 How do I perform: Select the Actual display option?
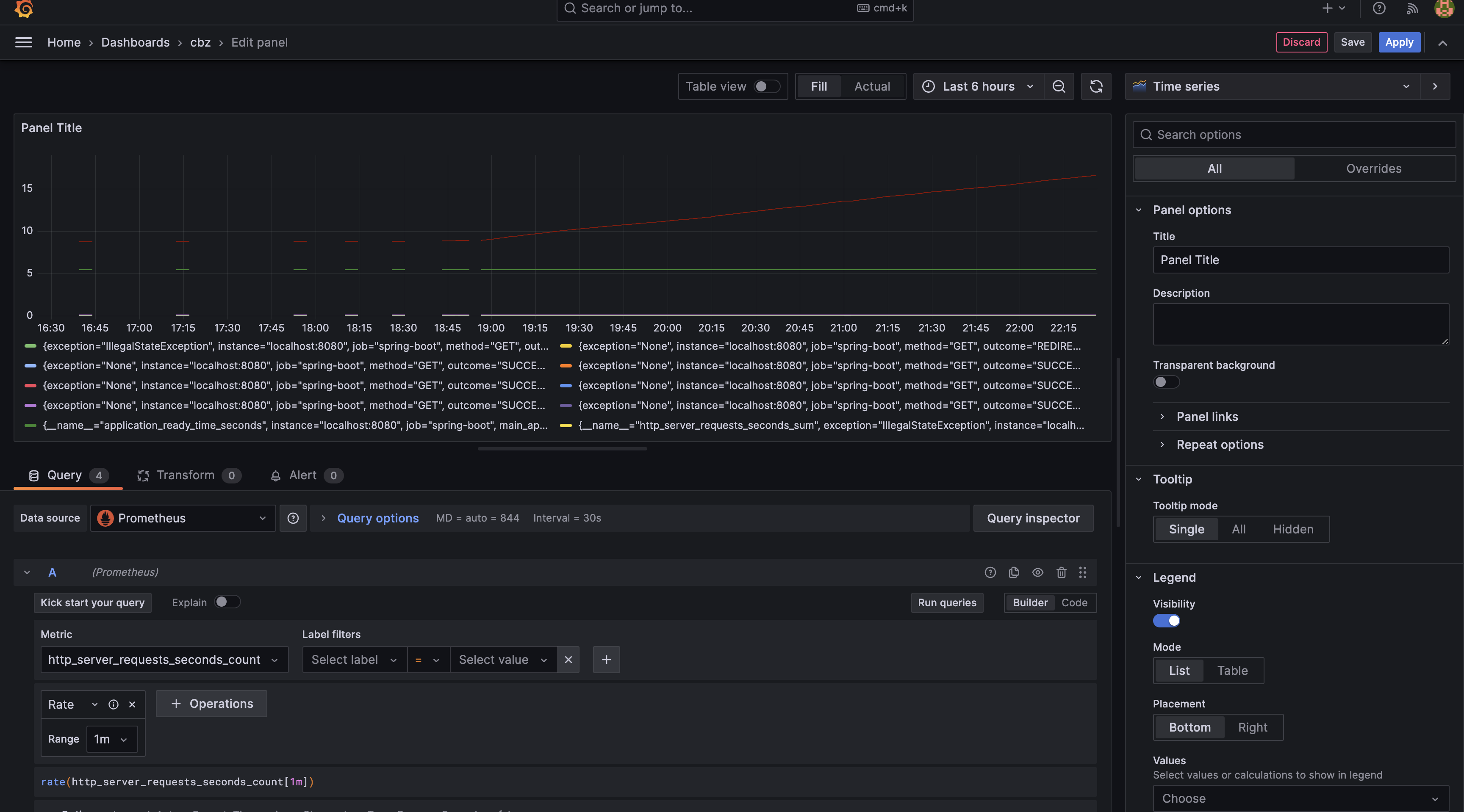tap(872, 86)
